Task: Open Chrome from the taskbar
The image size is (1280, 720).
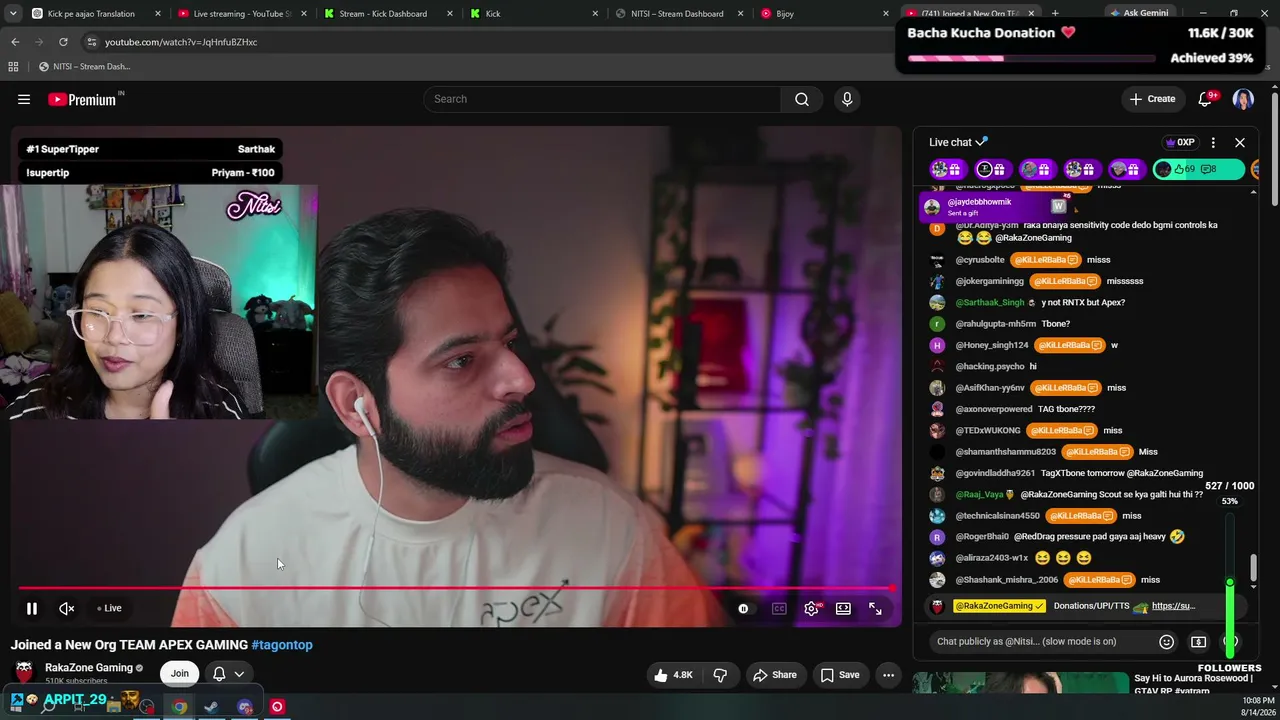Action: point(179,707)
